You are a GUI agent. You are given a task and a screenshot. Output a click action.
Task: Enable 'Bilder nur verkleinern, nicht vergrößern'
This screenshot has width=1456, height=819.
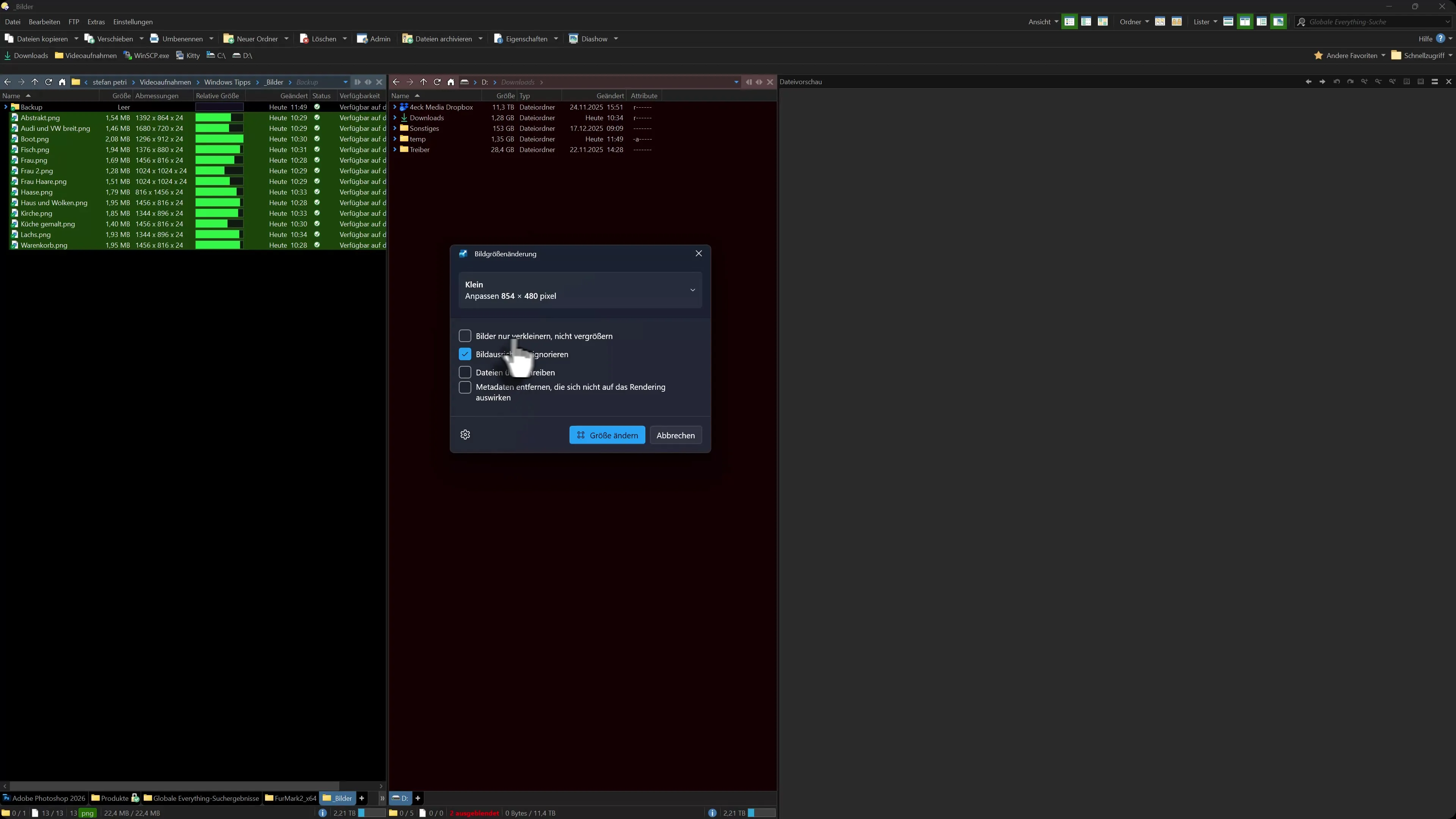(464, 336)
